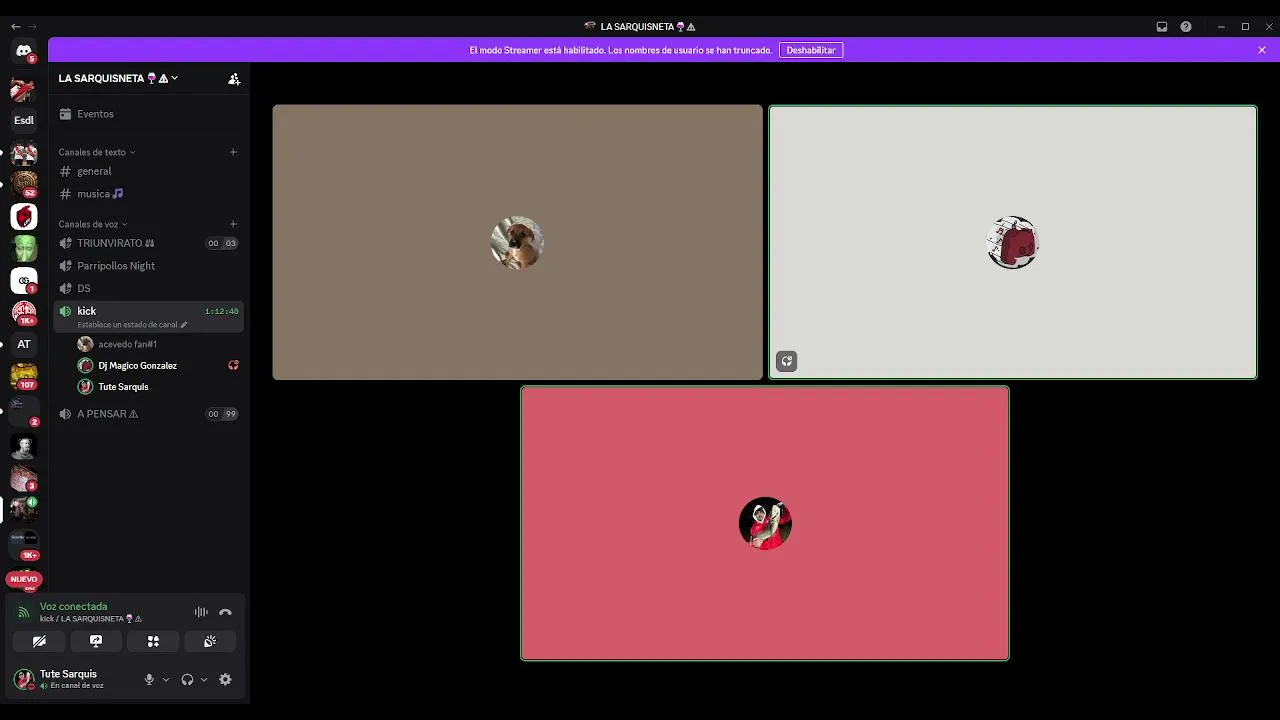This screenshot has width=1280, height=720.
Task: Open server with 107 notification badge
Action: (24, 376)
